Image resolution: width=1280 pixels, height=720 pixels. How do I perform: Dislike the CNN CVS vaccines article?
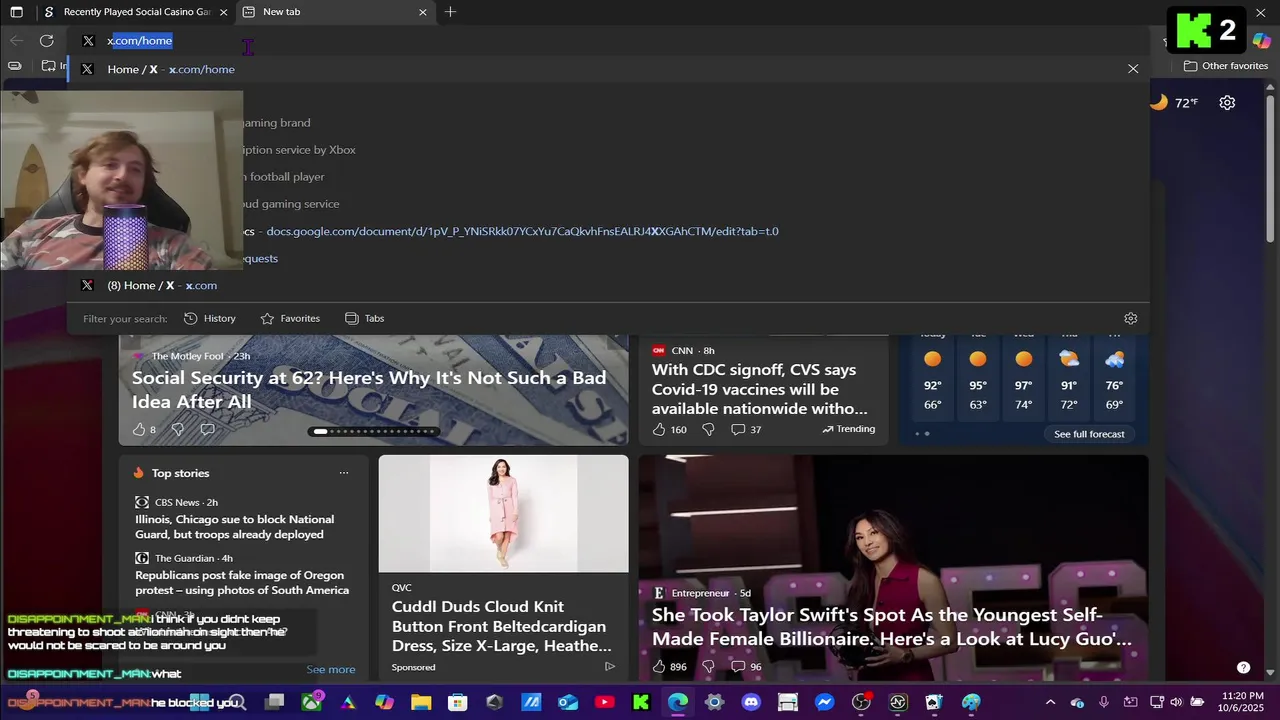pyautogui.click(x=708, y=429)
